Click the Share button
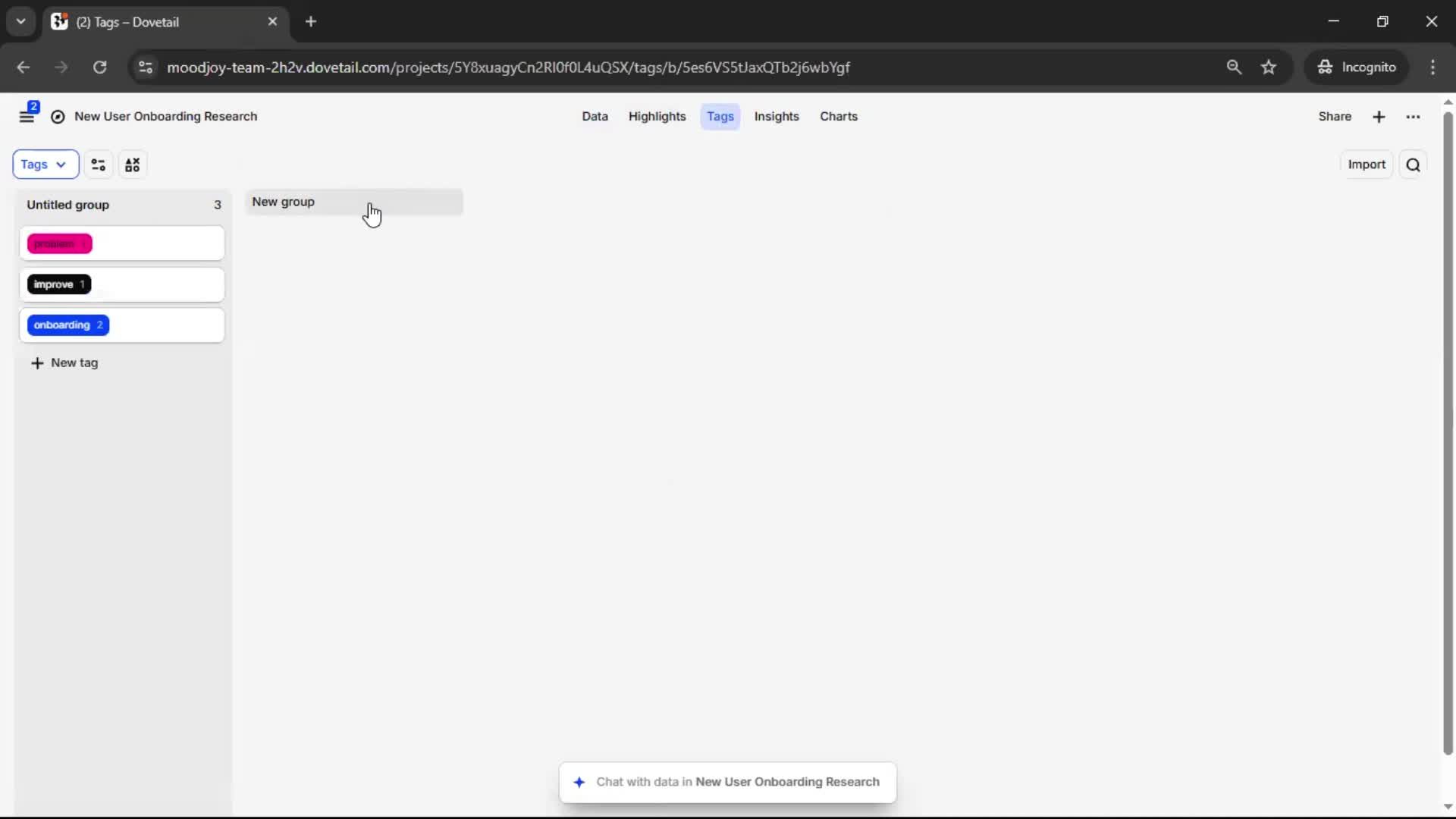The height and width of the screenshot is (819, 1456). click(x=1335, y=117)
